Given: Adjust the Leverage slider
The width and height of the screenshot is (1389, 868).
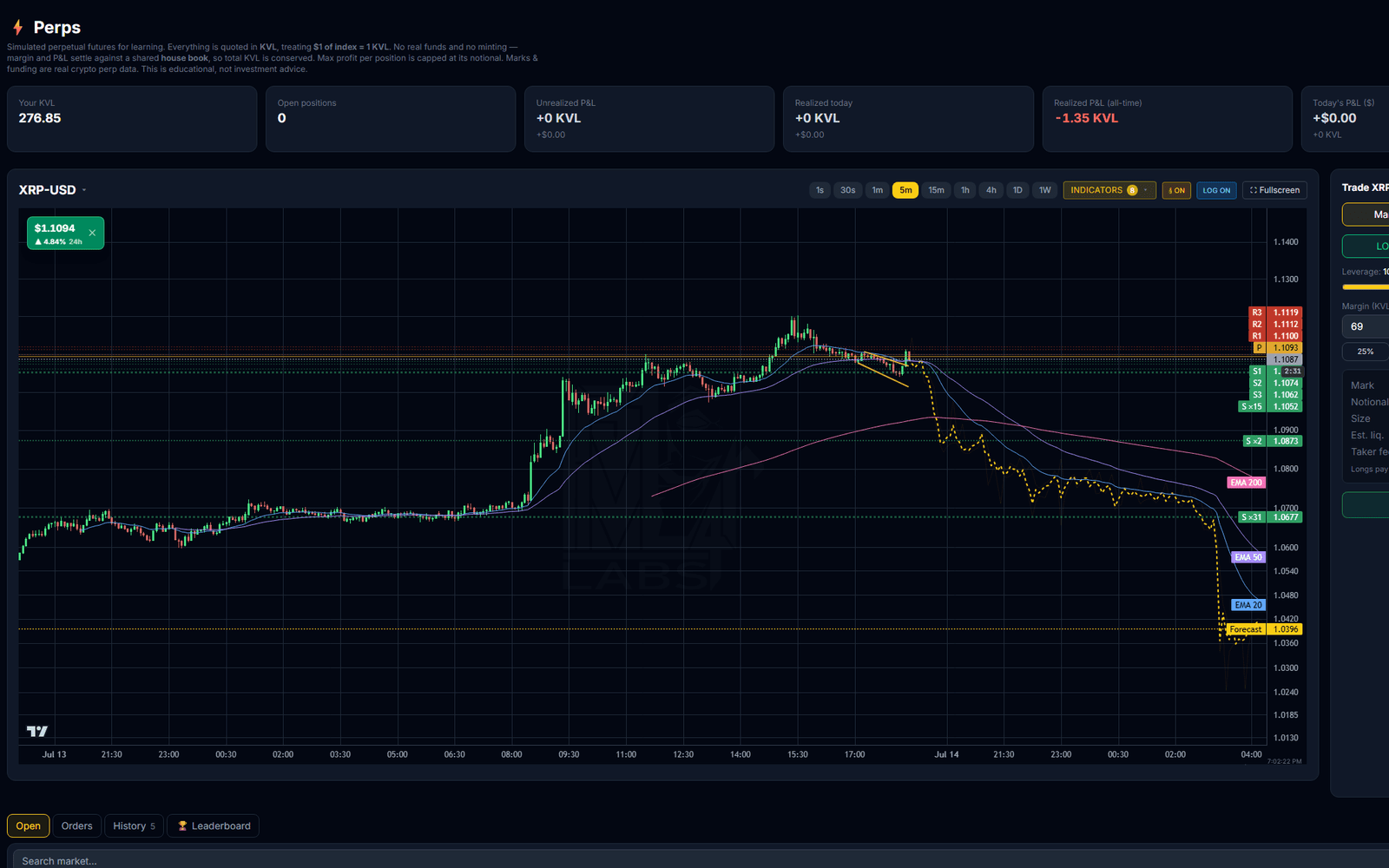Looking at the screenshot, I should (1366, 286).
